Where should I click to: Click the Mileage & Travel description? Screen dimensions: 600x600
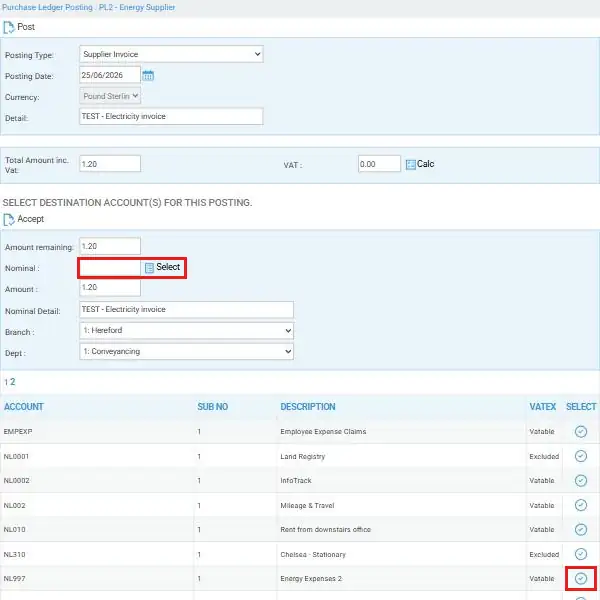307,505
